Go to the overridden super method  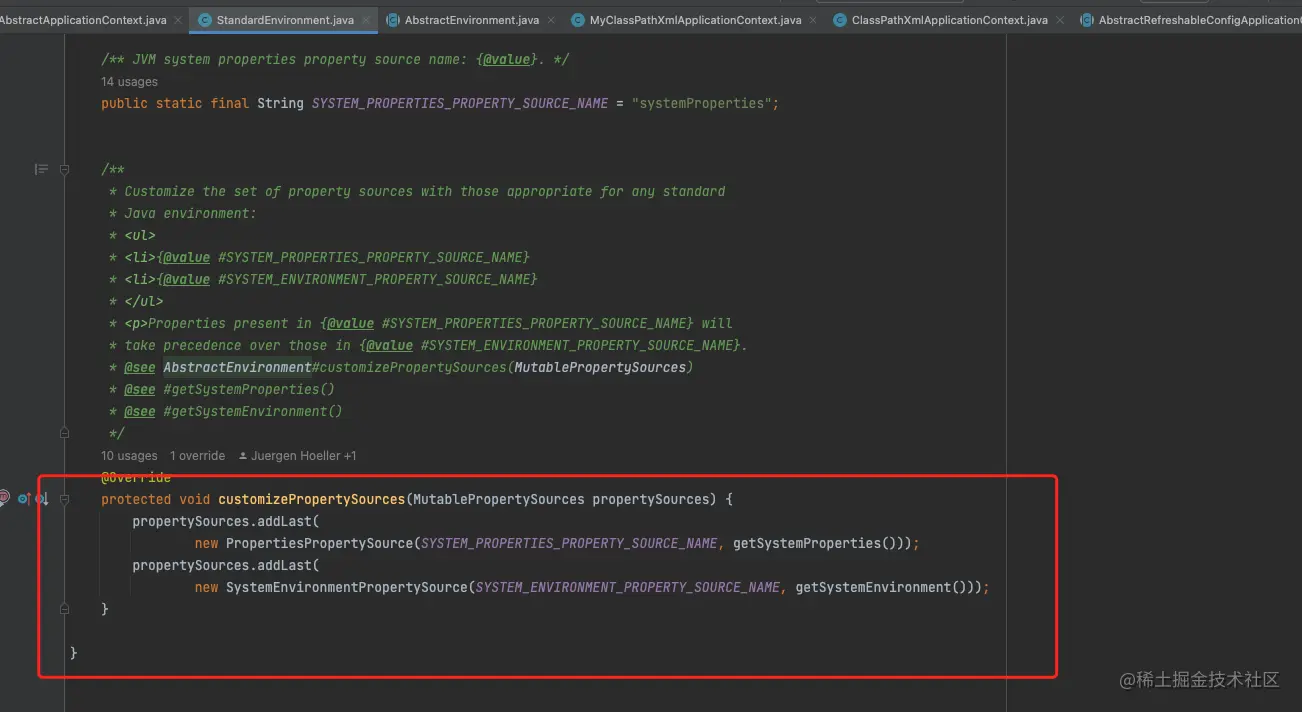[23, 498]
